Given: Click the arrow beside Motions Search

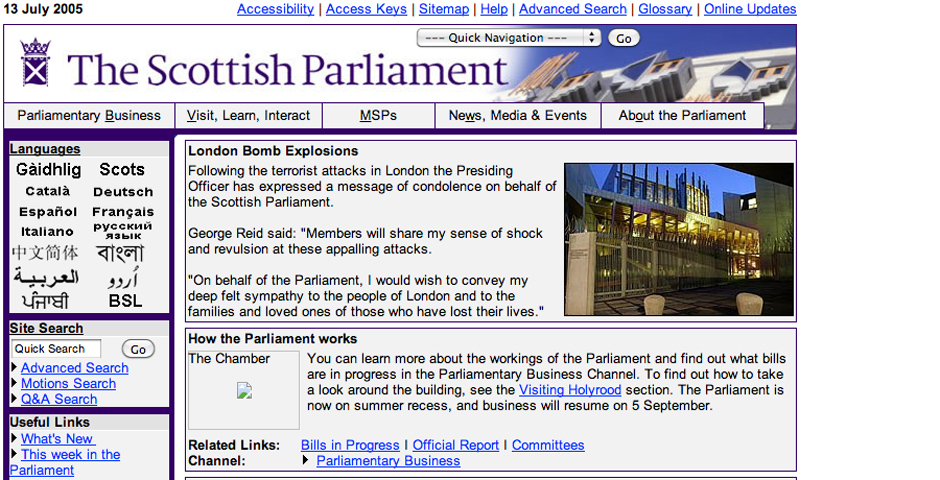Looking at the screenshot, I should [14, 383].
